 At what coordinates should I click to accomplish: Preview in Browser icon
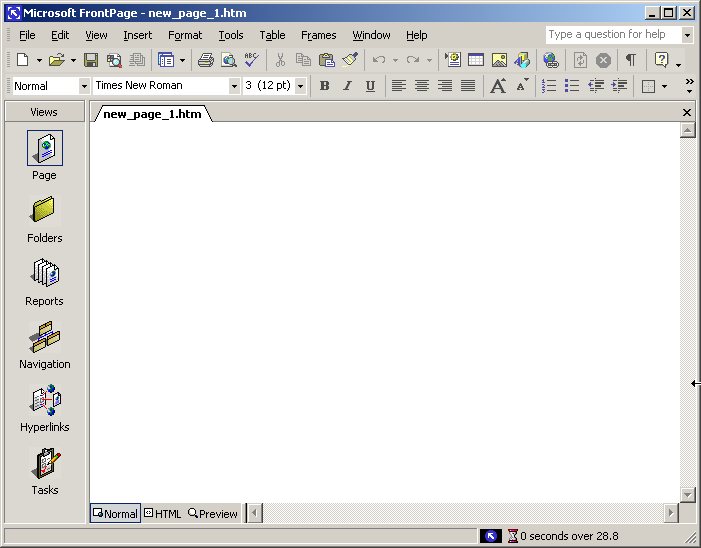[229, 59]
